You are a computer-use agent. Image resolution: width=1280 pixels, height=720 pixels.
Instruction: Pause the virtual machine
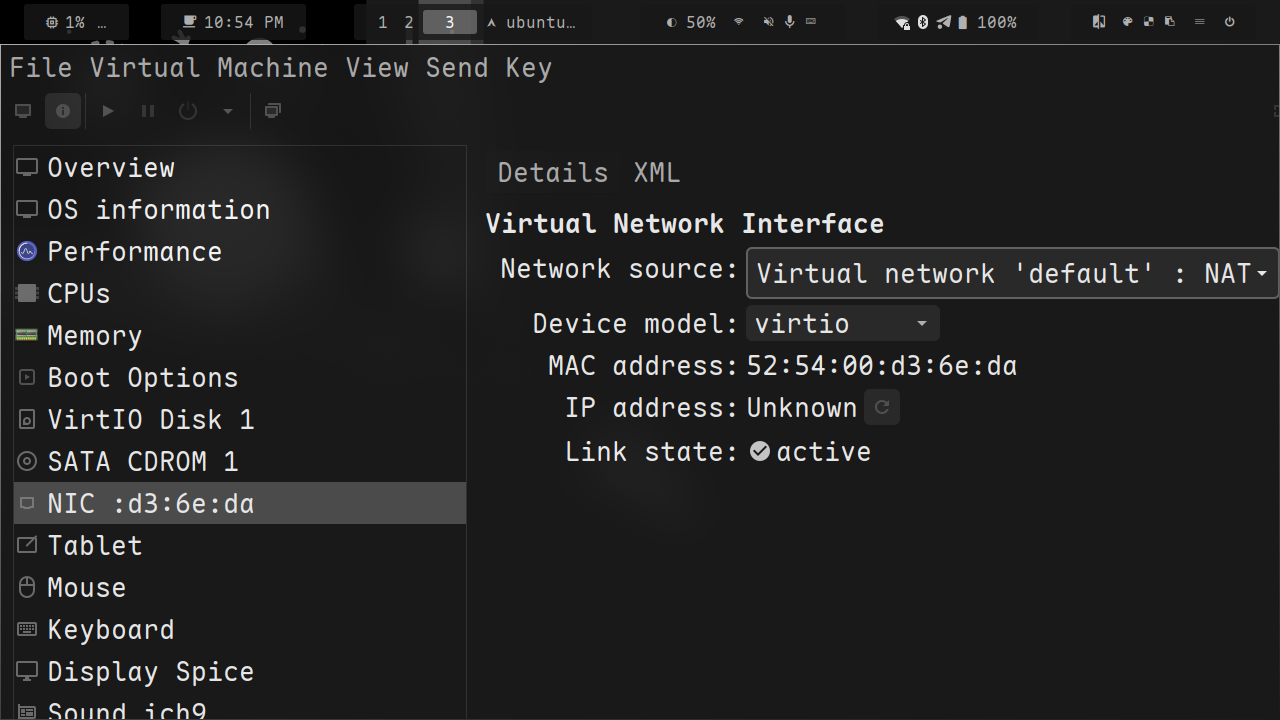(x=148, y=111)
